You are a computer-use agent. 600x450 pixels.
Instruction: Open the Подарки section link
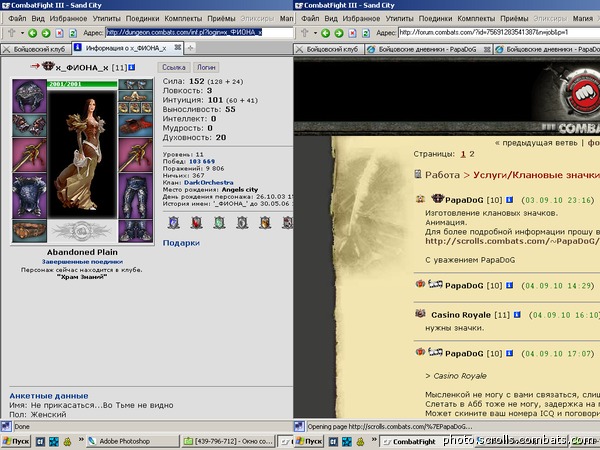pos(181,243)
